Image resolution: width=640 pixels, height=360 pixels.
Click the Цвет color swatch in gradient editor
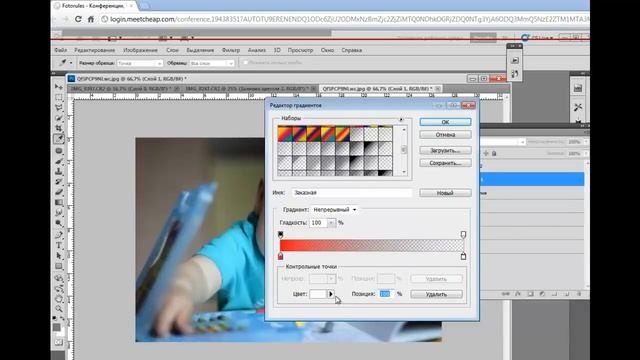[318, 294]
